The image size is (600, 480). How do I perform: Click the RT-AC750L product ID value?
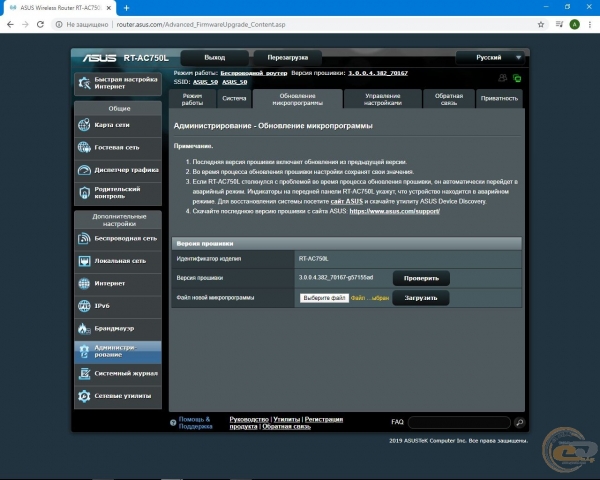313,259
